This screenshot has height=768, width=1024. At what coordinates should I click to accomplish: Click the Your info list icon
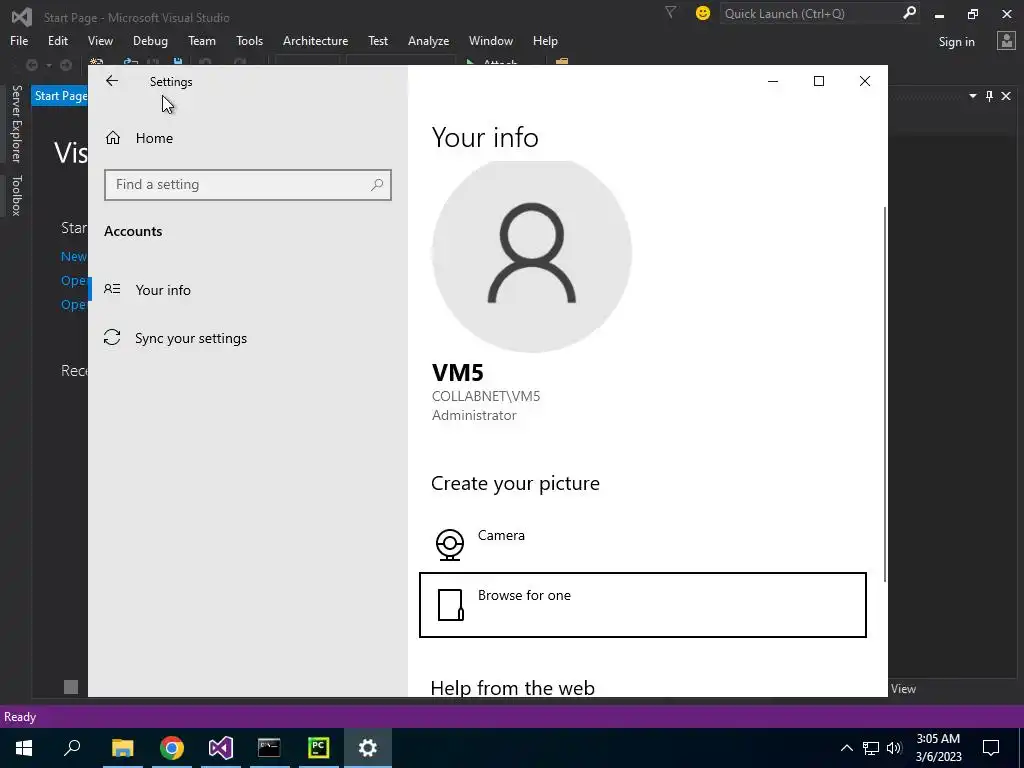112,289
